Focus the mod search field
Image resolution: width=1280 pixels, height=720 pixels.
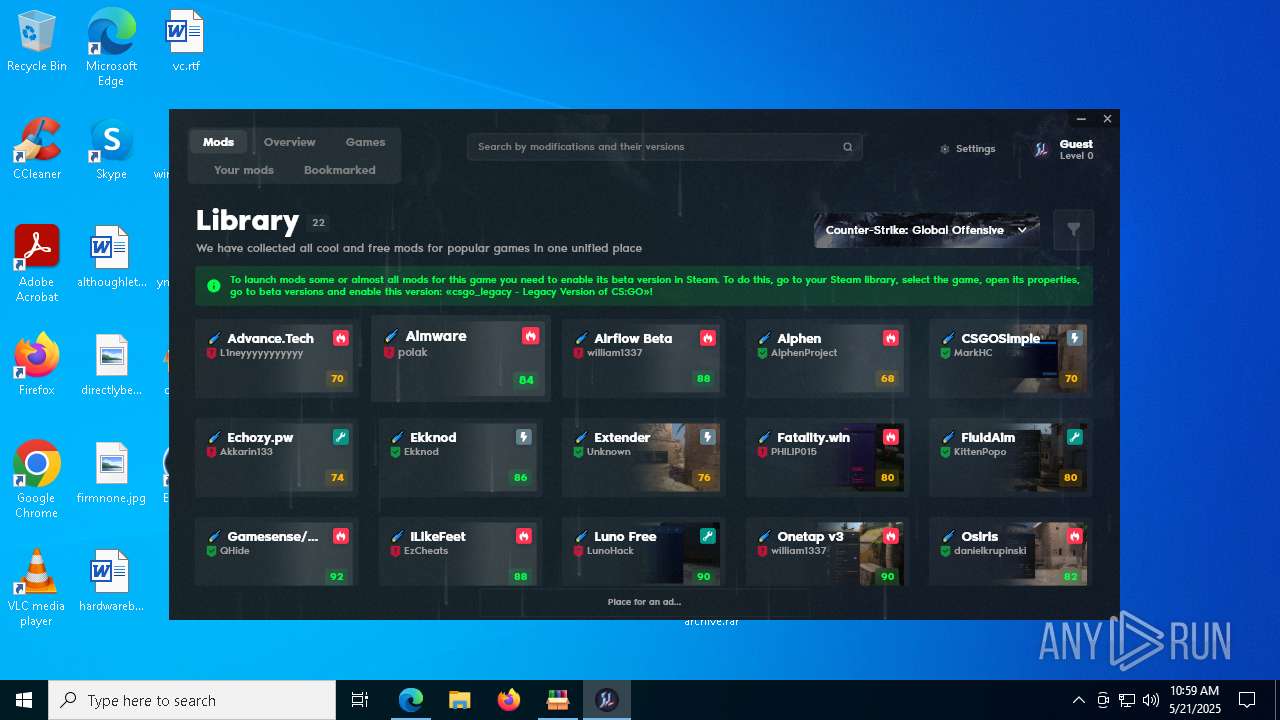665,147
